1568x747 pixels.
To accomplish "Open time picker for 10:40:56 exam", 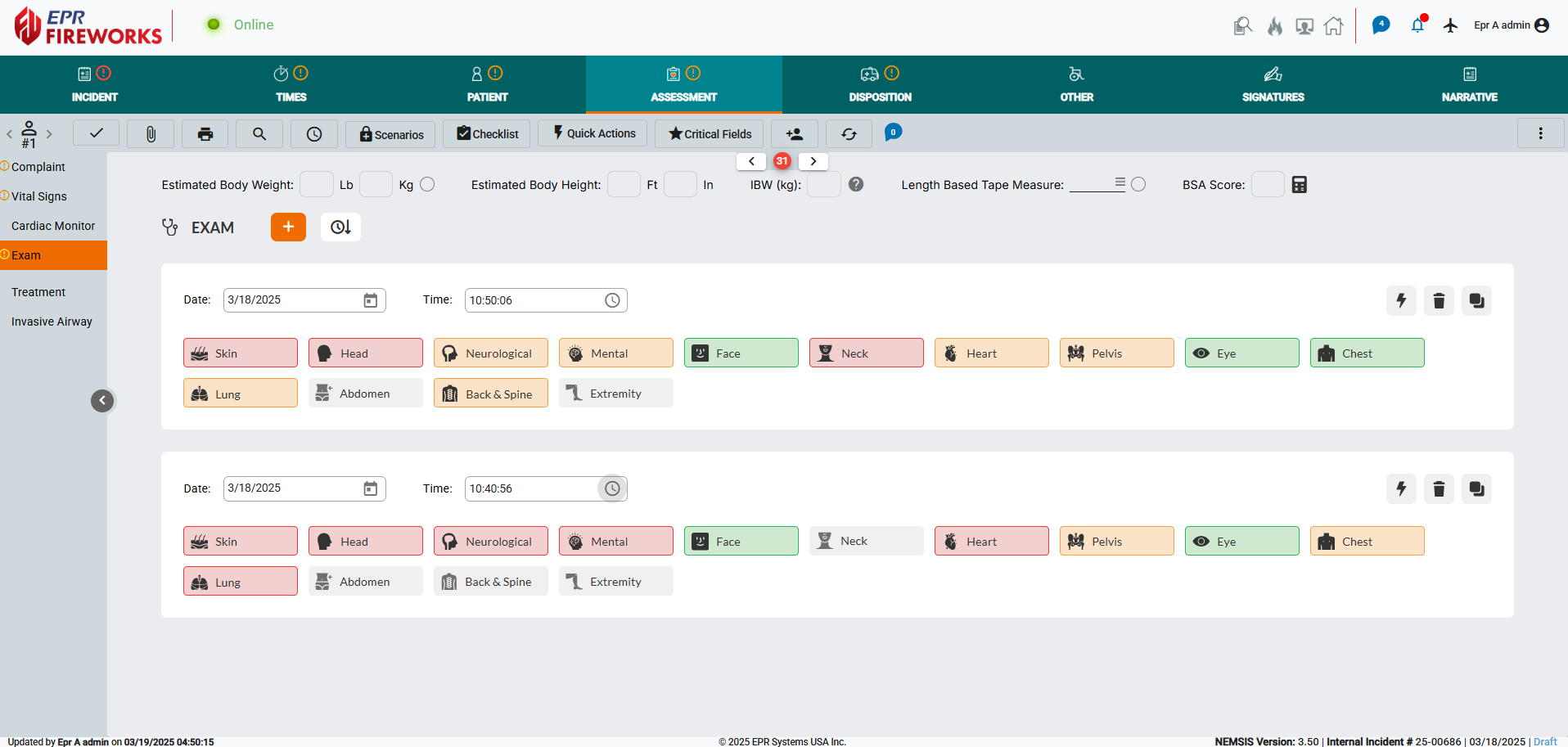I will 612,488.
